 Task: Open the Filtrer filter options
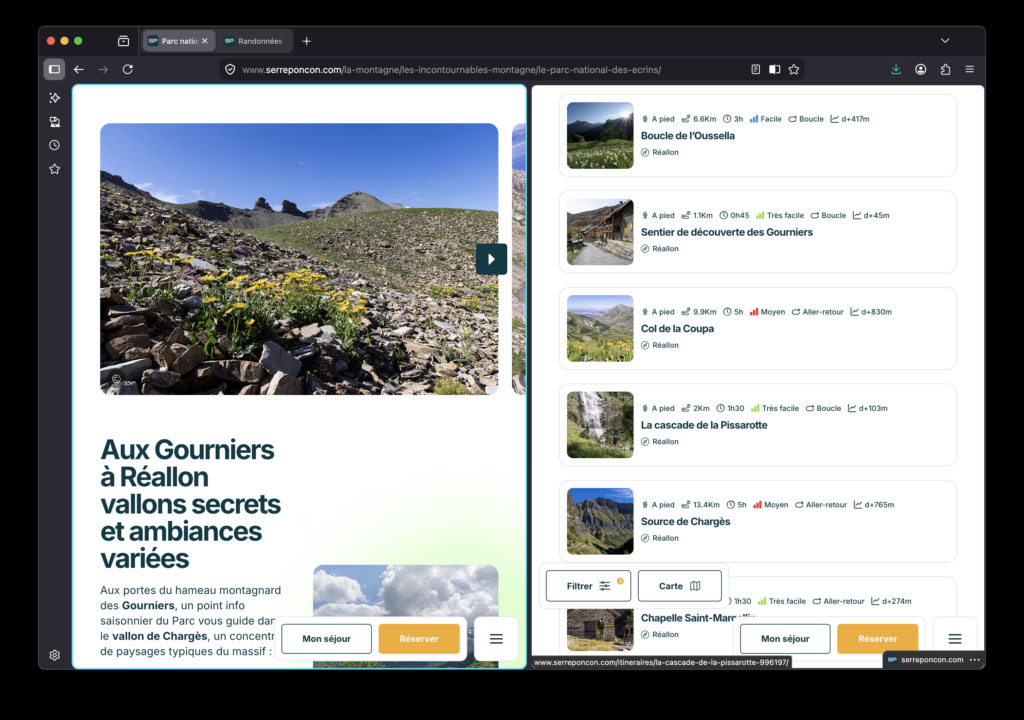pyautogui.click(x=588, y=586)
